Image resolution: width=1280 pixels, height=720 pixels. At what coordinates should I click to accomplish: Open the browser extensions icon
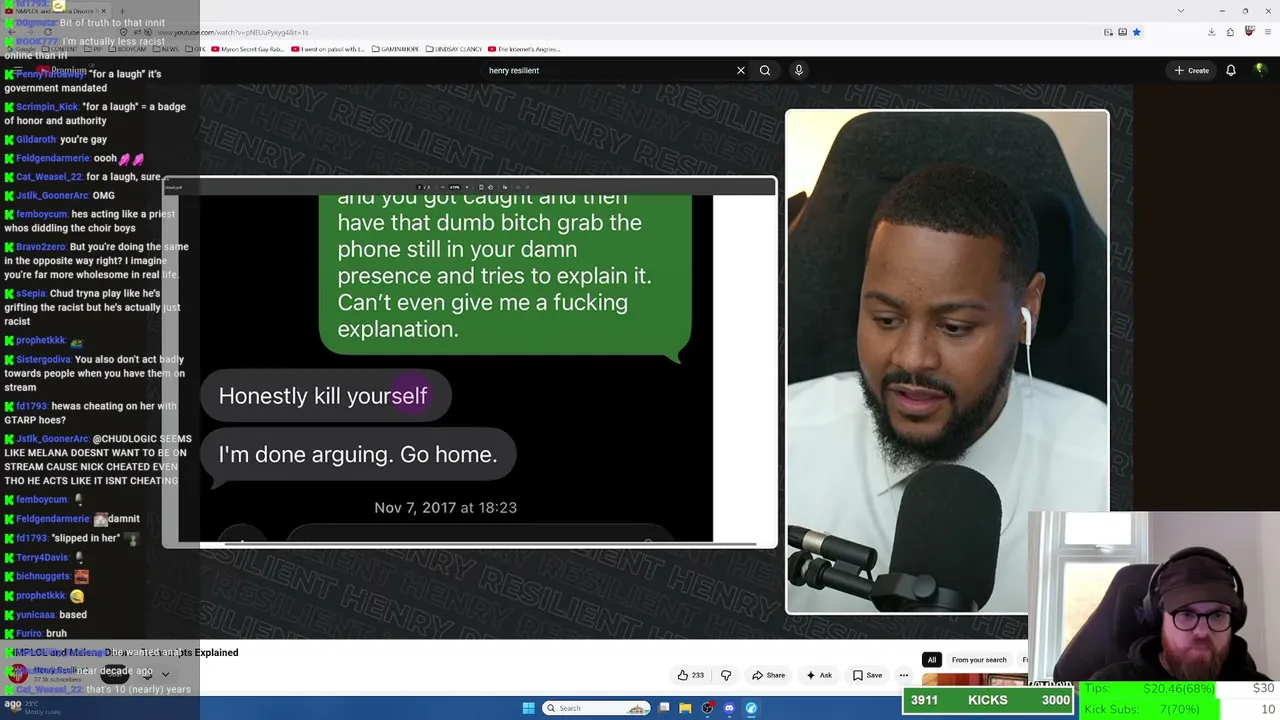(x=1230, y=32)
